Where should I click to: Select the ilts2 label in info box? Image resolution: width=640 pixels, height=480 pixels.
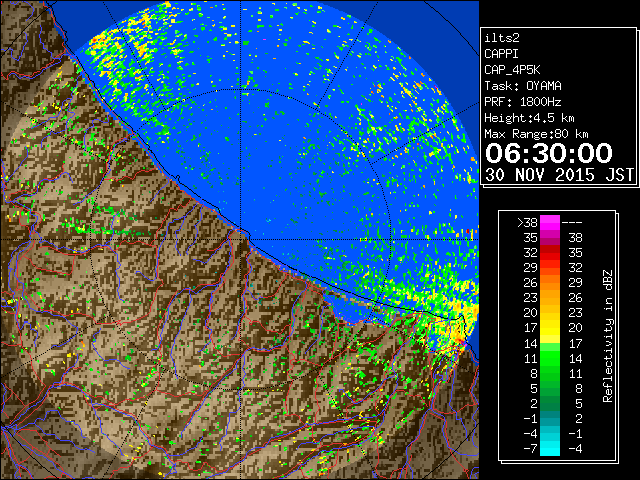(x=502, y=38)
